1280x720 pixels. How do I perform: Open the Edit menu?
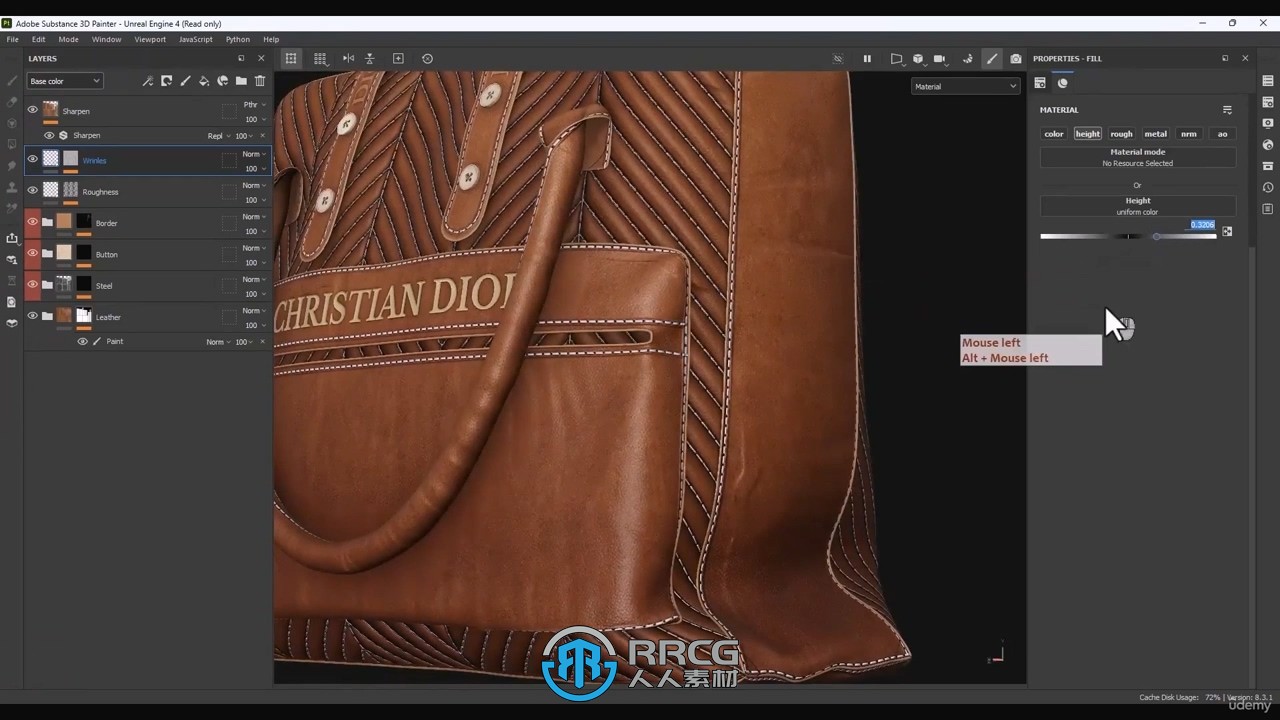pos(38,39)
